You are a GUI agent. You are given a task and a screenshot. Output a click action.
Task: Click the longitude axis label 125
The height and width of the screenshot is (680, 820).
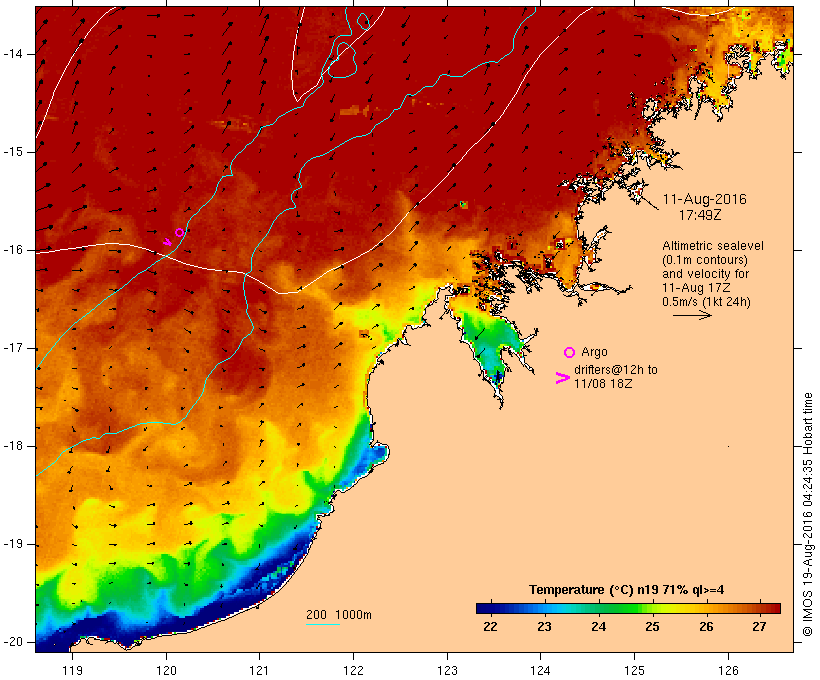point(634,671)
